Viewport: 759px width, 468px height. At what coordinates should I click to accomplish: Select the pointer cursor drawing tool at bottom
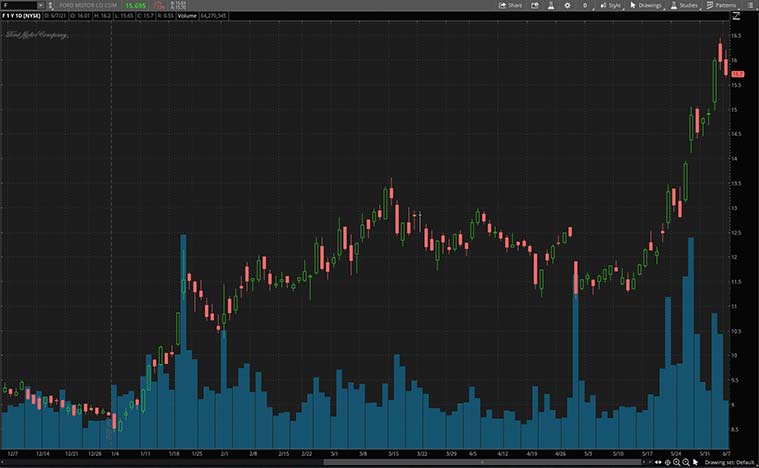point(695,462)
